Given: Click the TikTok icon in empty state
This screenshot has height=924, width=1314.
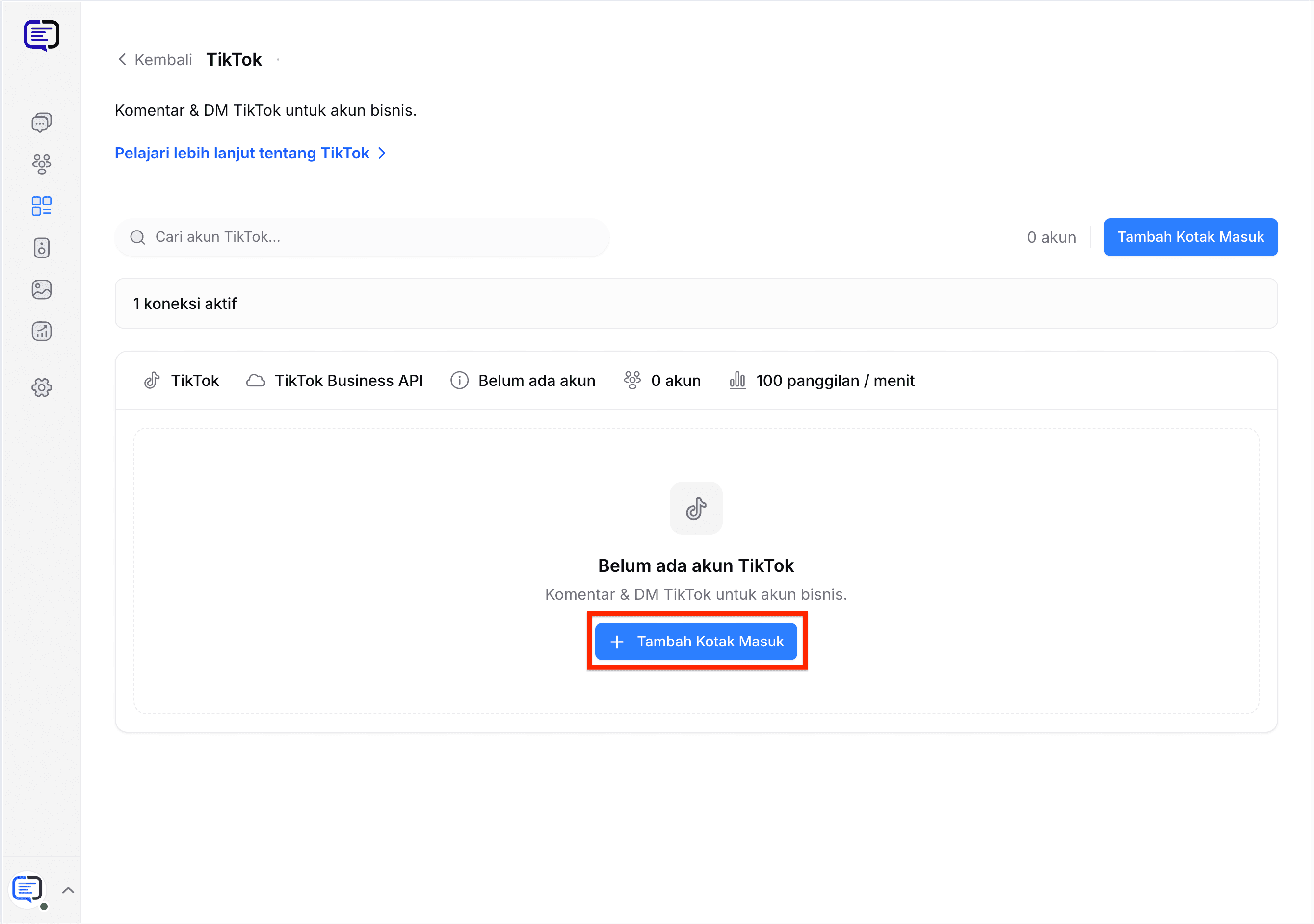Looking at the screenshot, I should [x=696, y=508].
